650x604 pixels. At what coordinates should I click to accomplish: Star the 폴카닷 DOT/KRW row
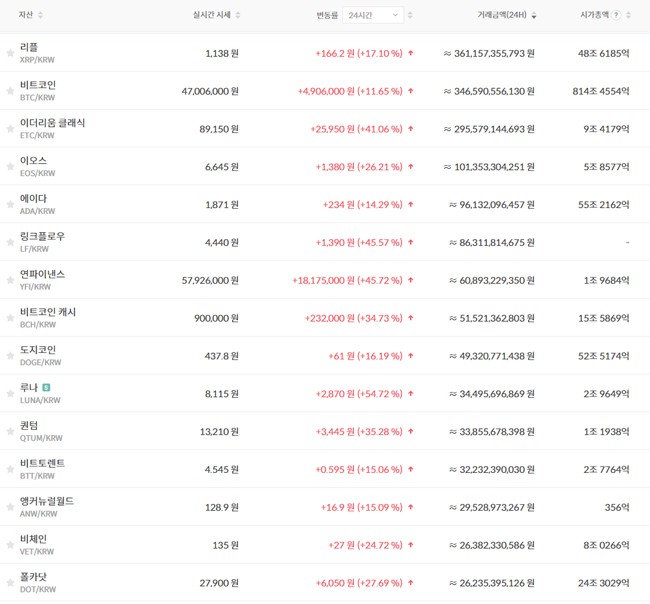10,583
